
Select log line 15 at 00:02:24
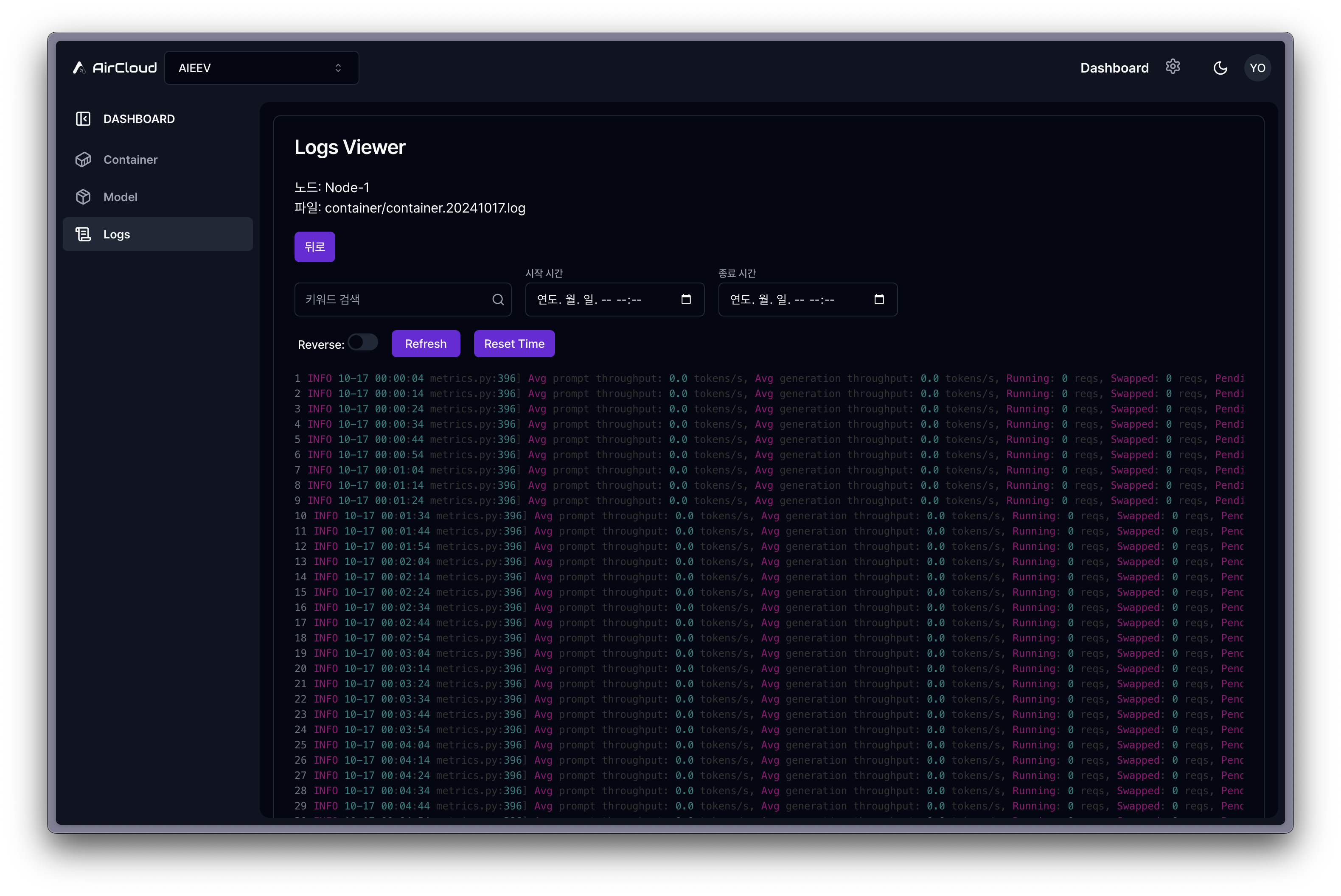[x=769, y=593]
